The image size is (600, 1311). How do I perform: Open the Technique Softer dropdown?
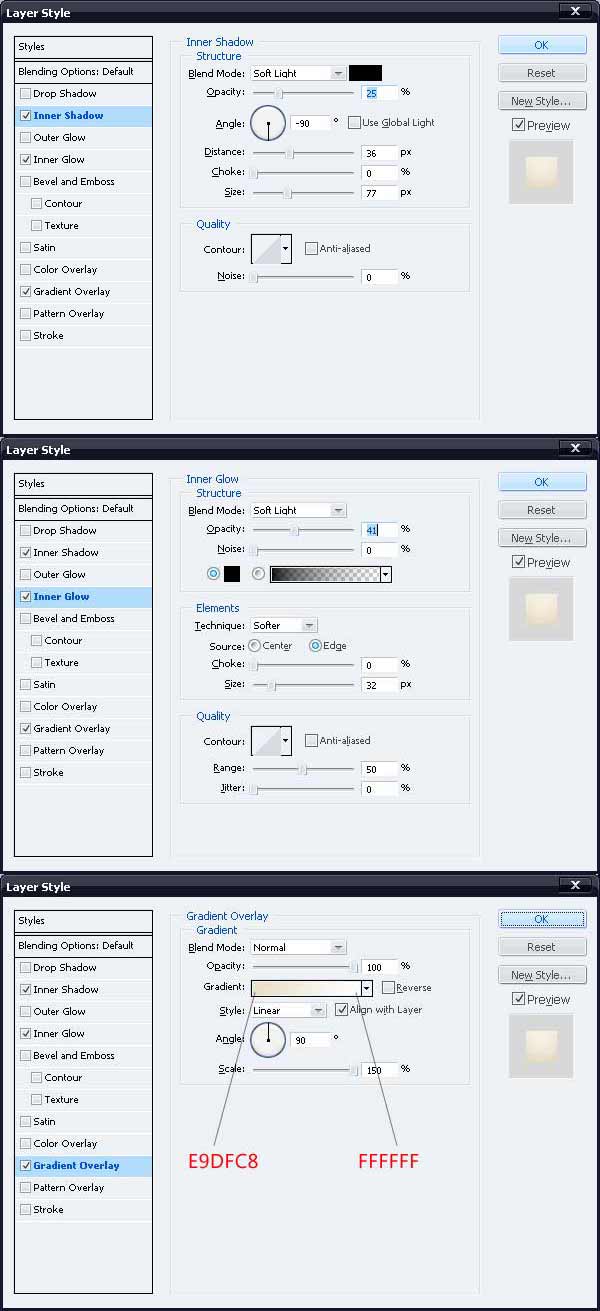click(283, 626)
